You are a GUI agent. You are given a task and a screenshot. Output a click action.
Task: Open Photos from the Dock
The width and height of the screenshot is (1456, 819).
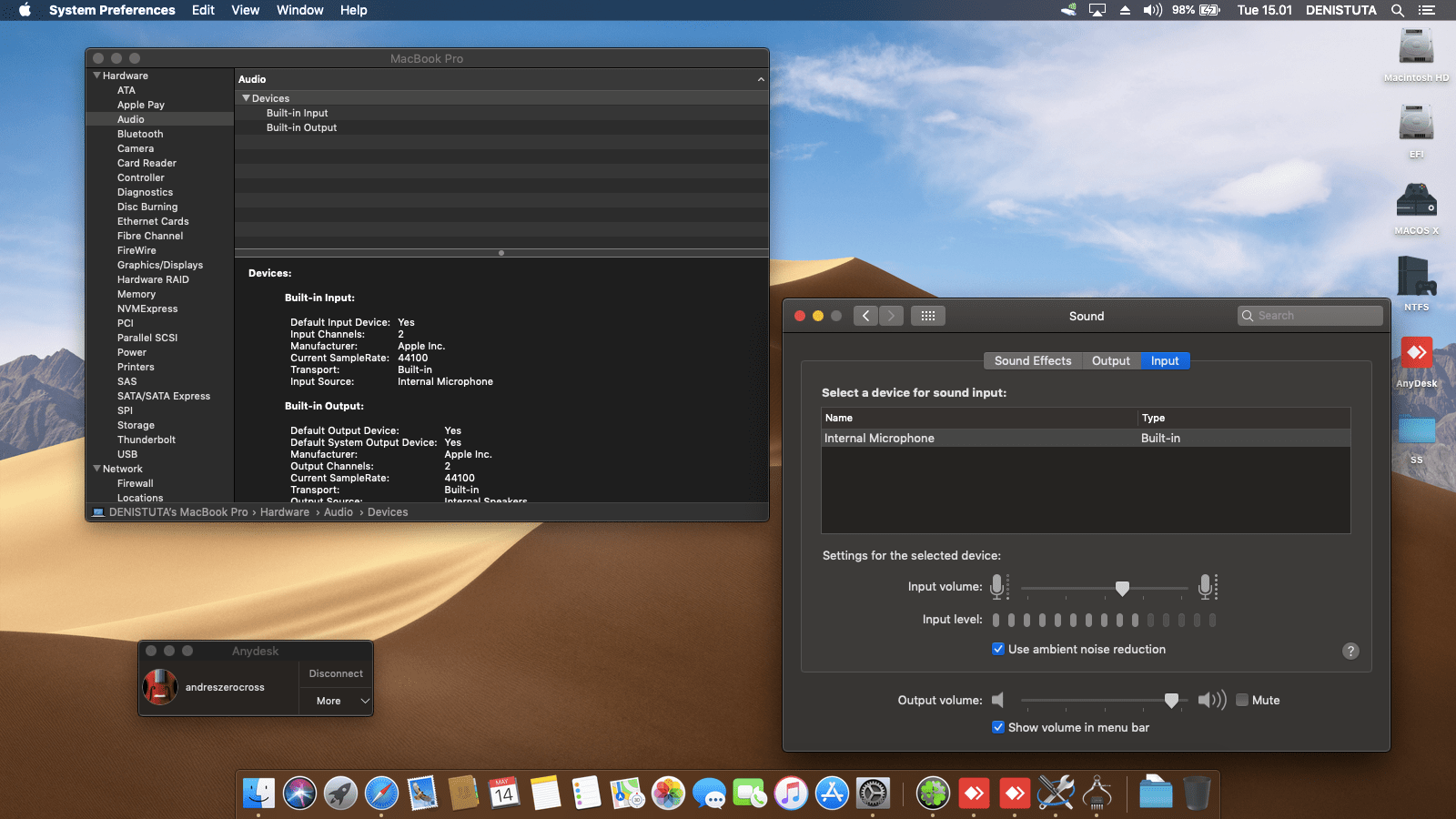tap(668, 794)
